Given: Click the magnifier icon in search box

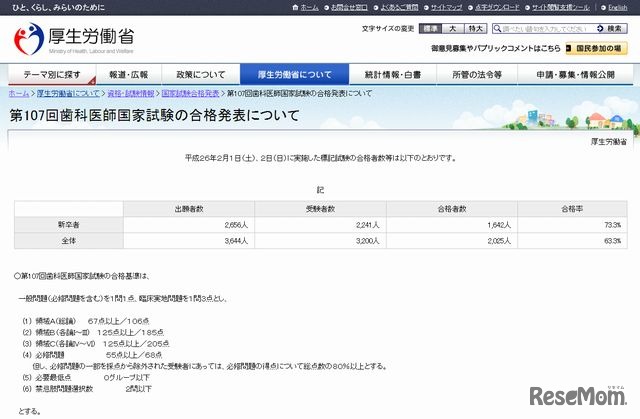Looking at the screenshot, I should pos(497,29).
